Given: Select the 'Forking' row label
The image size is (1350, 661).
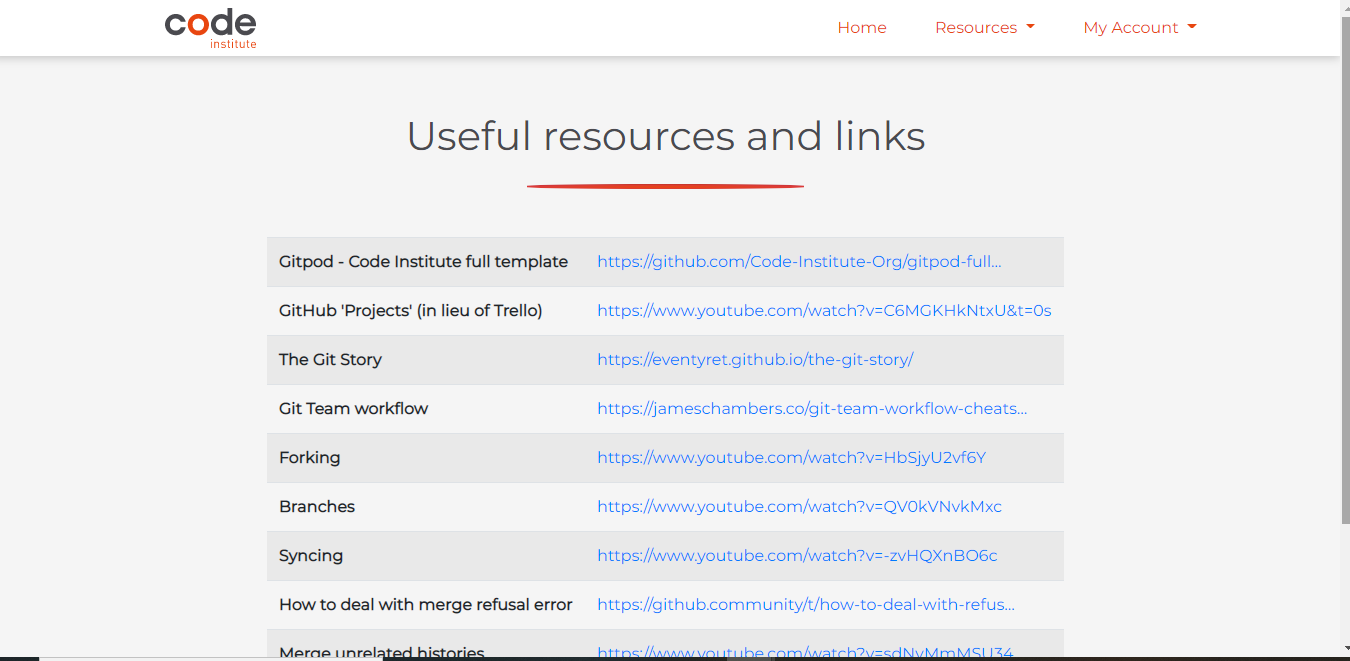Looking at the screenshot, I should tap(309, 458).
